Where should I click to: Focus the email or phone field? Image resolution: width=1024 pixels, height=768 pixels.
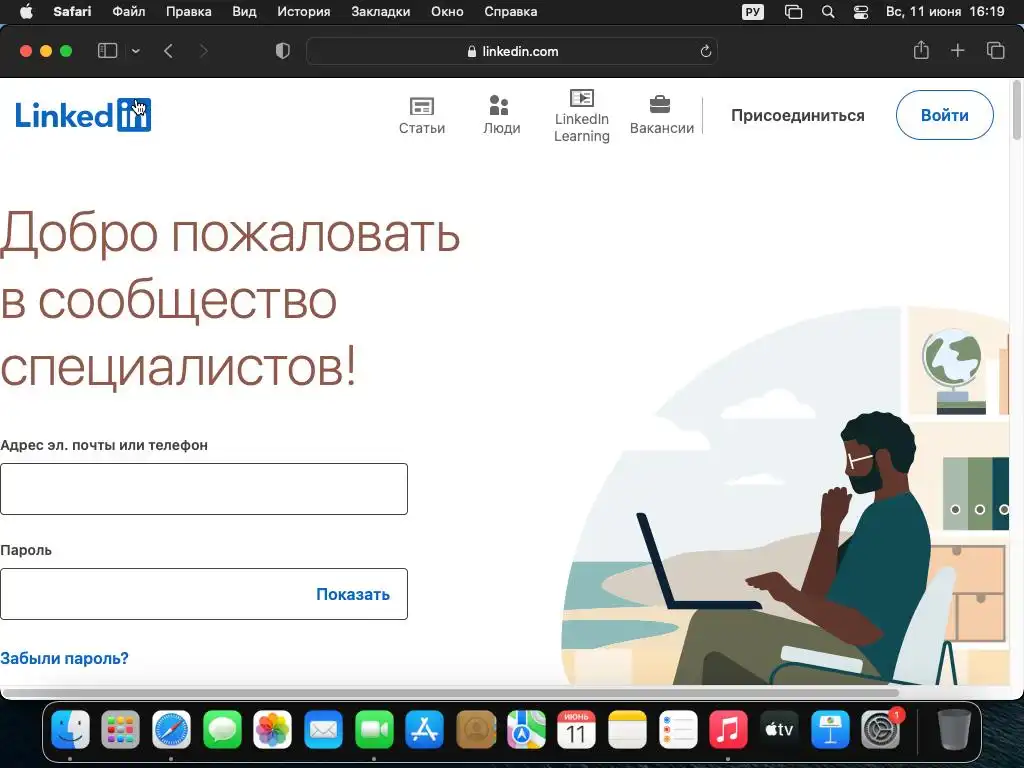pyautogui.click(x=204, y=489)
